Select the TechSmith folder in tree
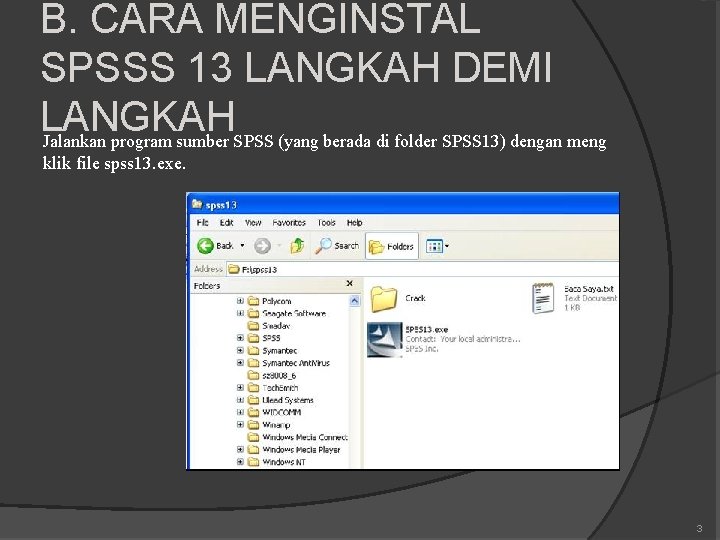Image resolution: width=720 pixels, height=540 pixels. pos(273,388)
